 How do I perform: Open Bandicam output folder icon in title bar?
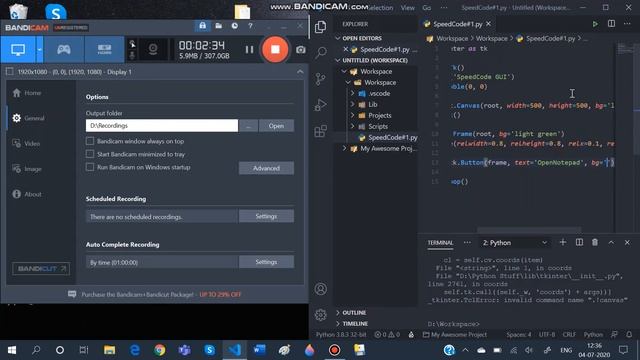(x=219, y=26)
